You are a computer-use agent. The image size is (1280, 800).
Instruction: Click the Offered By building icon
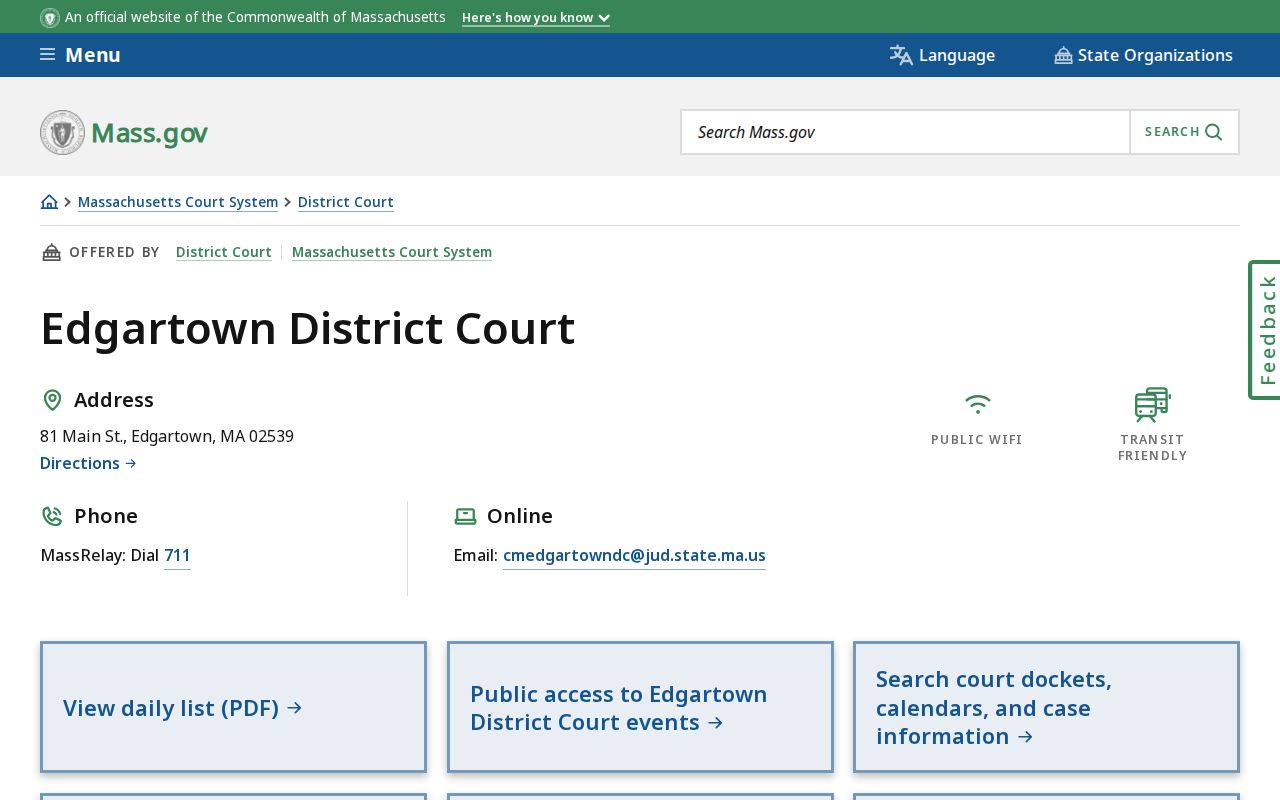tap(51, 252)
